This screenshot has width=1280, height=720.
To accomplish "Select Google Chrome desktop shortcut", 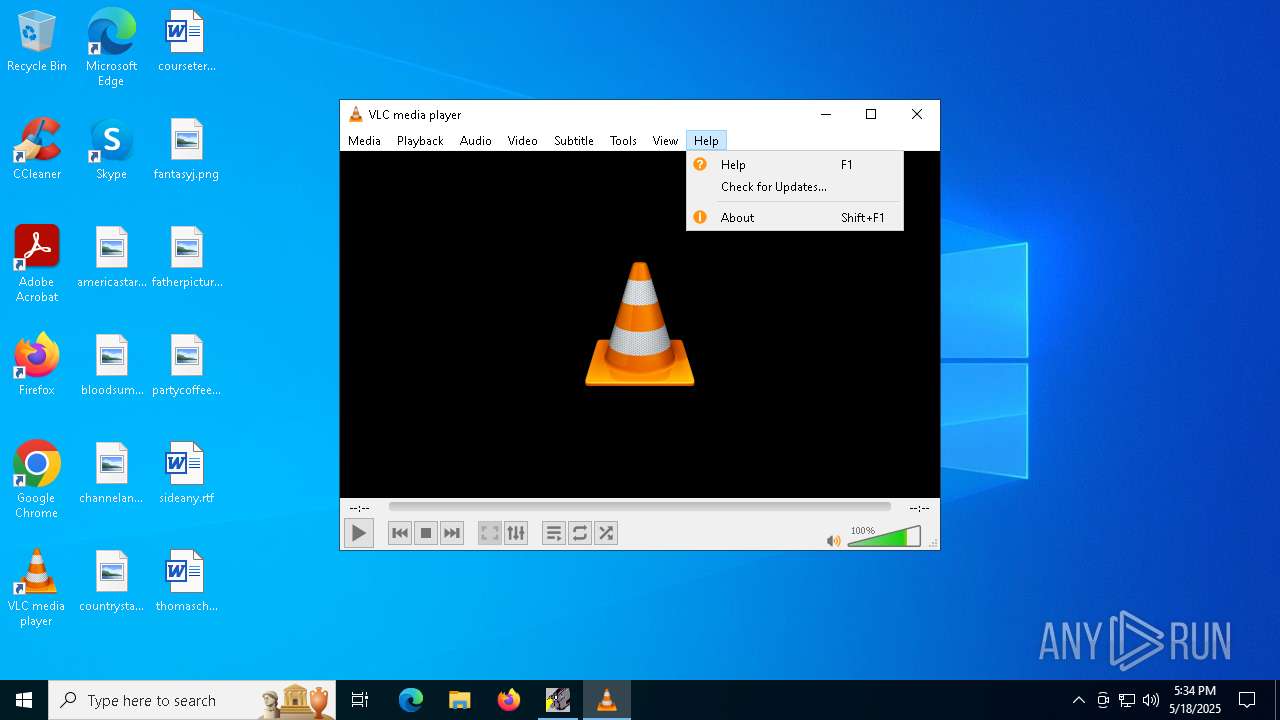I will click(37, 480).
